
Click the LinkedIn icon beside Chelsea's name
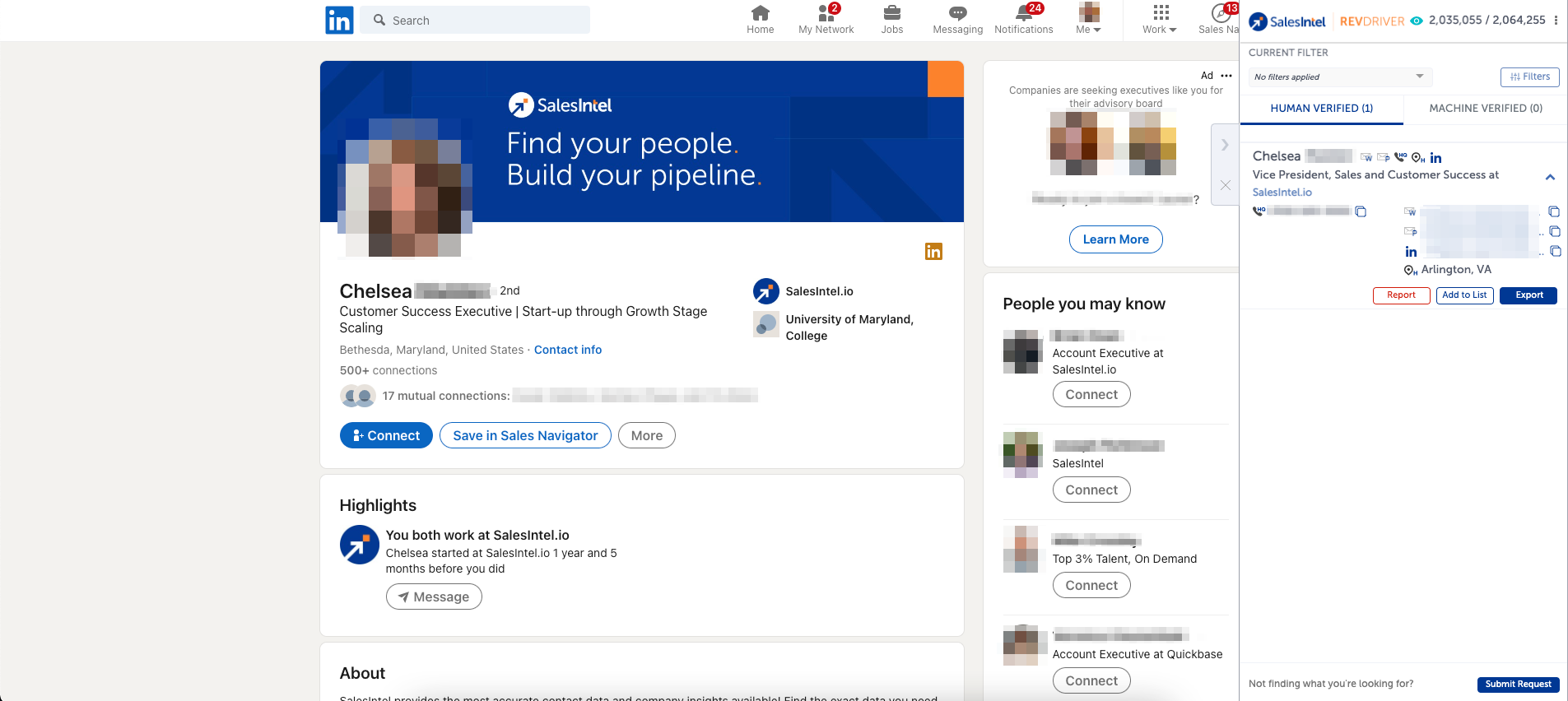1435,158
